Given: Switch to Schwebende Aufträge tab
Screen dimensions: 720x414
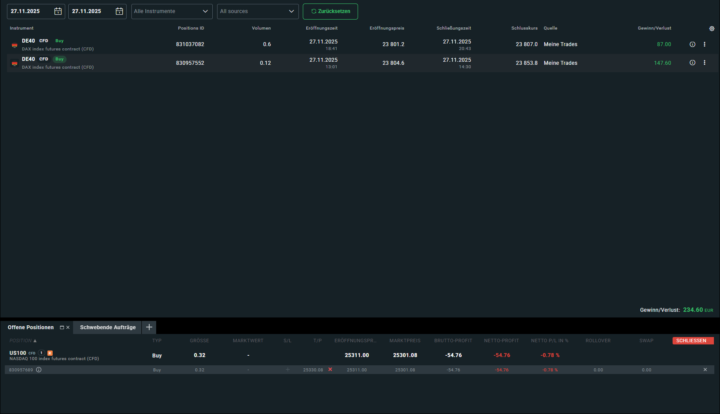Looking at the screenshot, I should tap(108, 327).
